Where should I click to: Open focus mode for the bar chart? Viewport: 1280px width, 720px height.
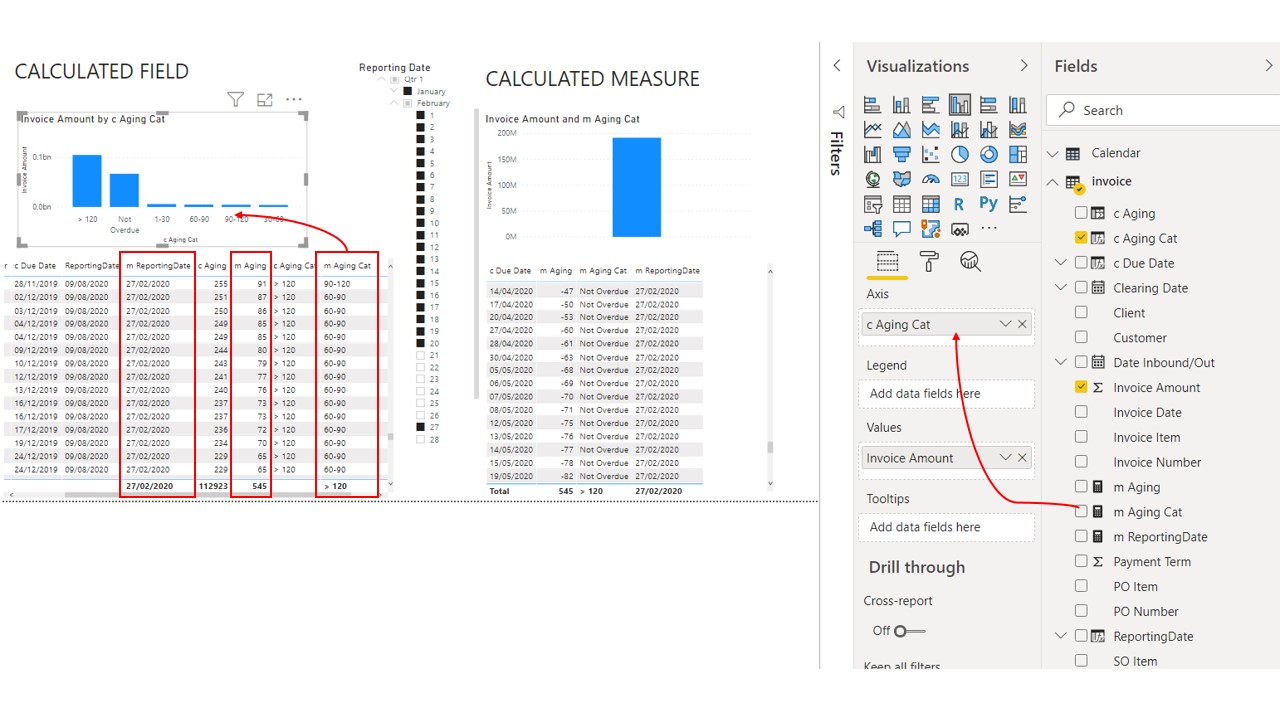(265, 100)
